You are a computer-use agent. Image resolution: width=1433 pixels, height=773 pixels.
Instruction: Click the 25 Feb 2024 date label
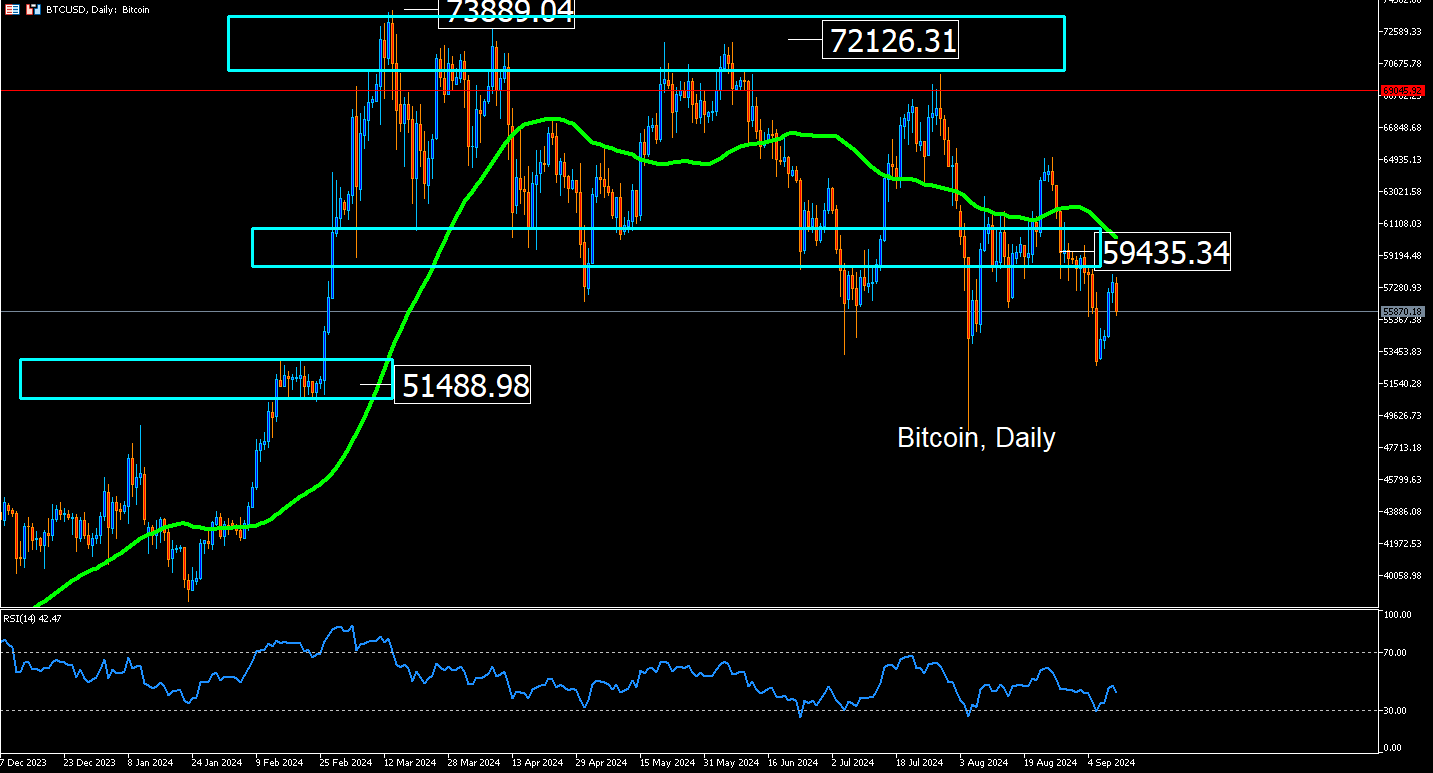[x=344, y=762]
